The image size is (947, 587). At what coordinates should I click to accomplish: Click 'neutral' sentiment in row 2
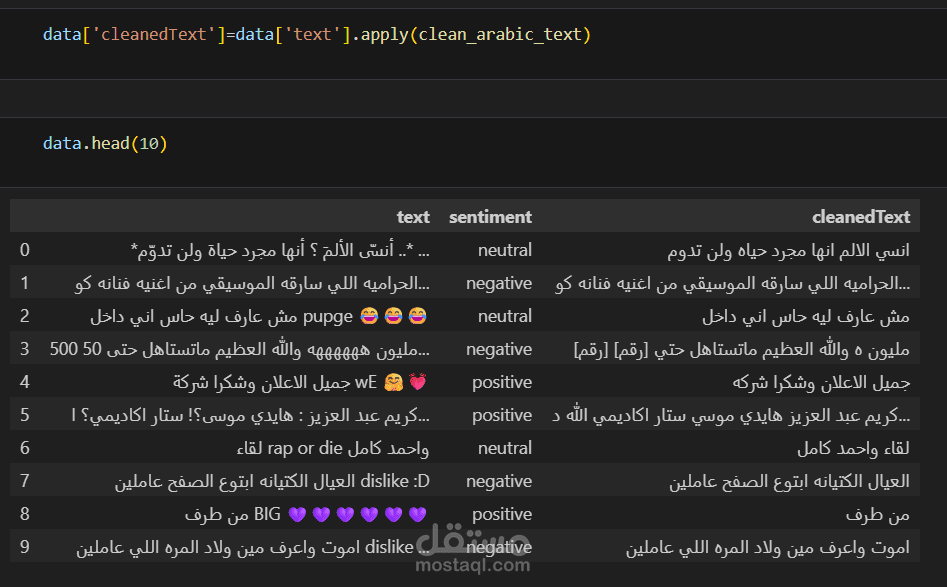(x=505, y=316)
